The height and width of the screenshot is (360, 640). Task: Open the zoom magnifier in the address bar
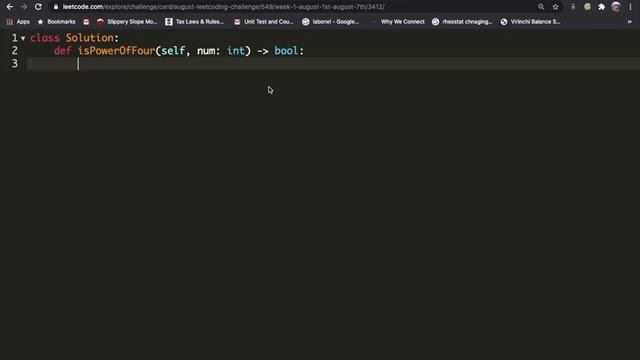coord(541,7)
